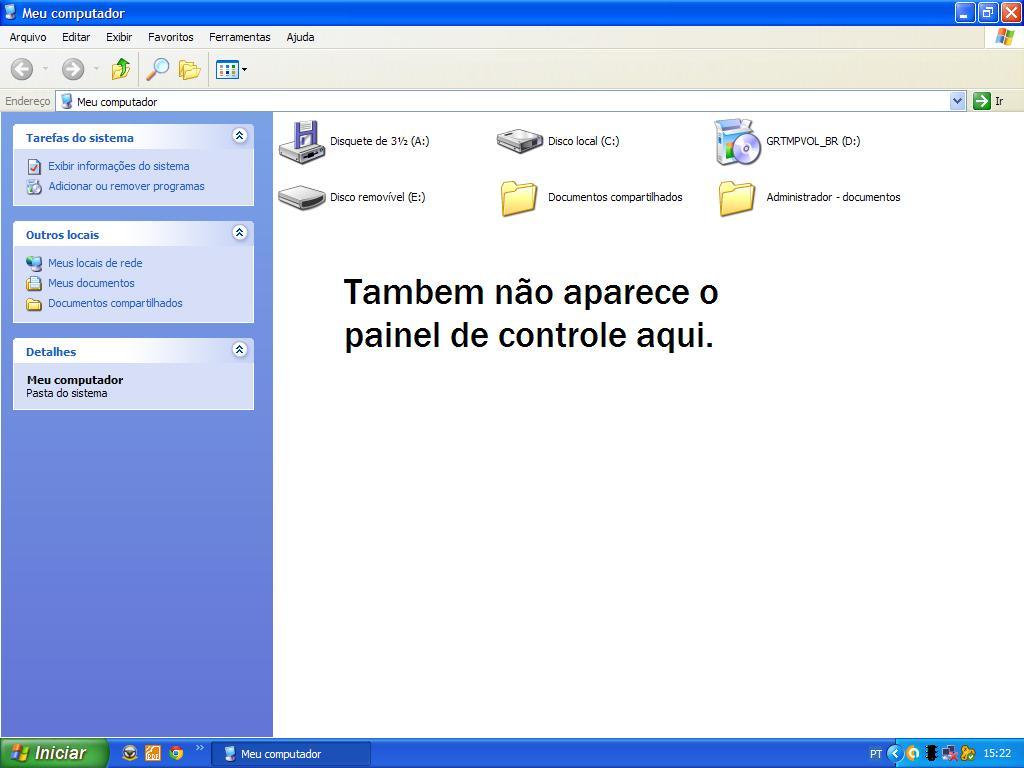Click the Meus locais de rede icon

34,263
